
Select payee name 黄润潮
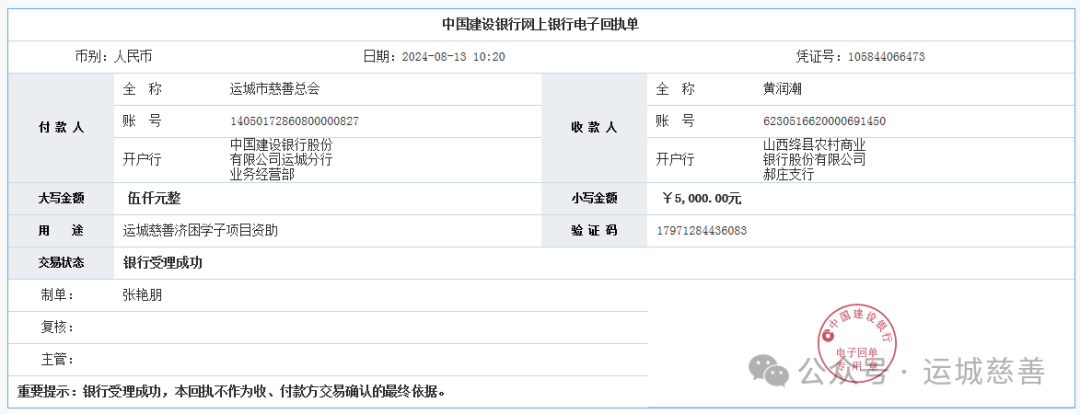(782, 89)
